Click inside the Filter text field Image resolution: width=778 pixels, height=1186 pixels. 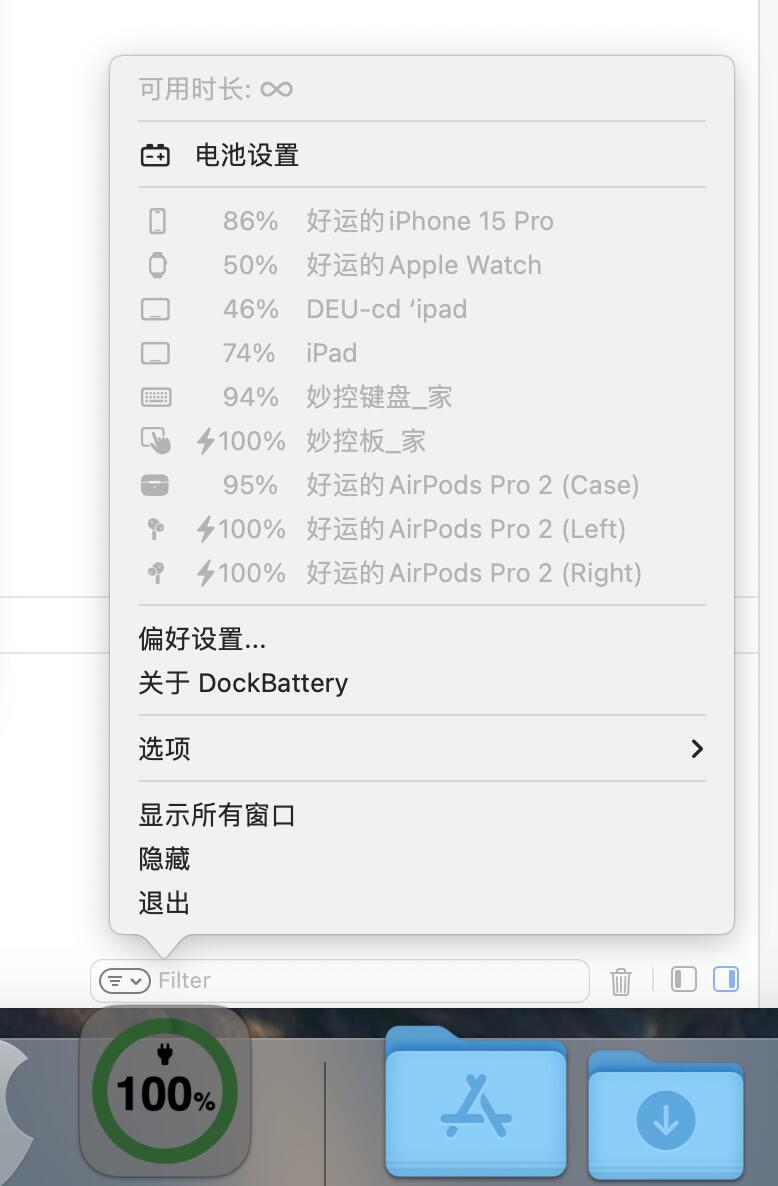370,981
